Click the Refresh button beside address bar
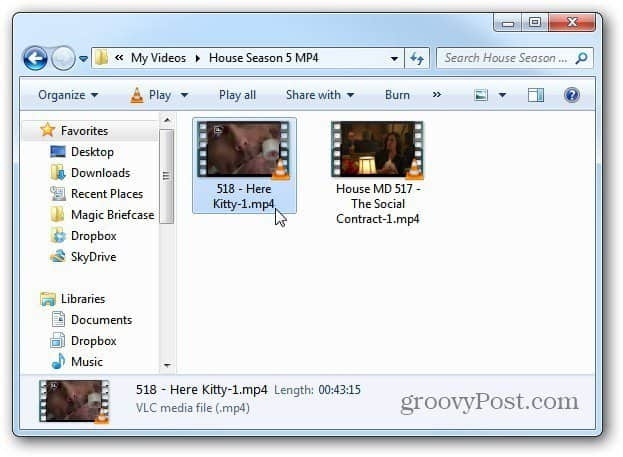Image resolution: width=623 pixels, height=457 pixels. 418,58
